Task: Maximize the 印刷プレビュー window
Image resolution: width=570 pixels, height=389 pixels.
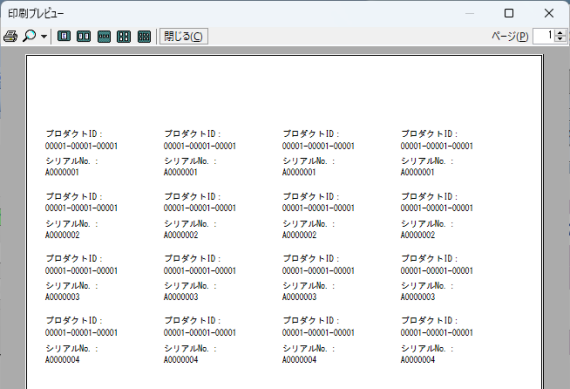Action: click(x=509, y=13)
